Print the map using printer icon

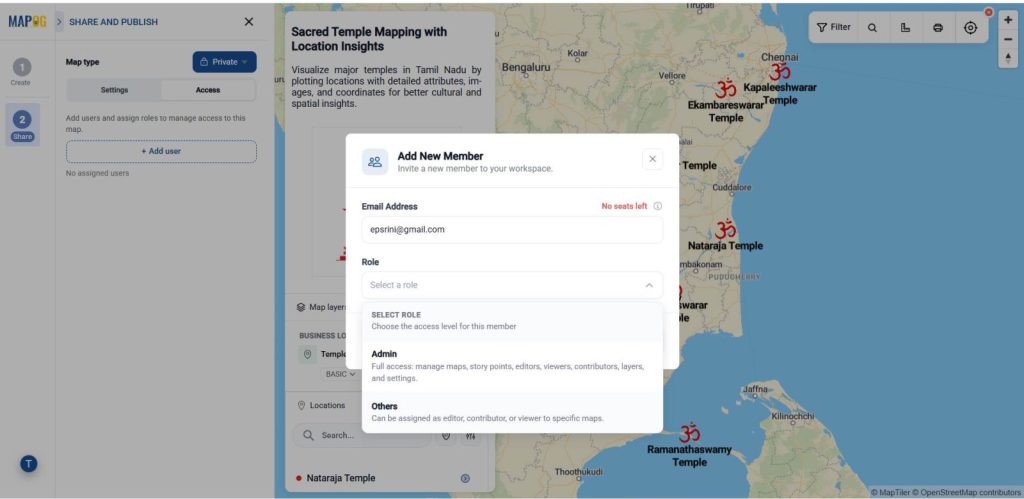pyautogui.click(x=938, y=27)
